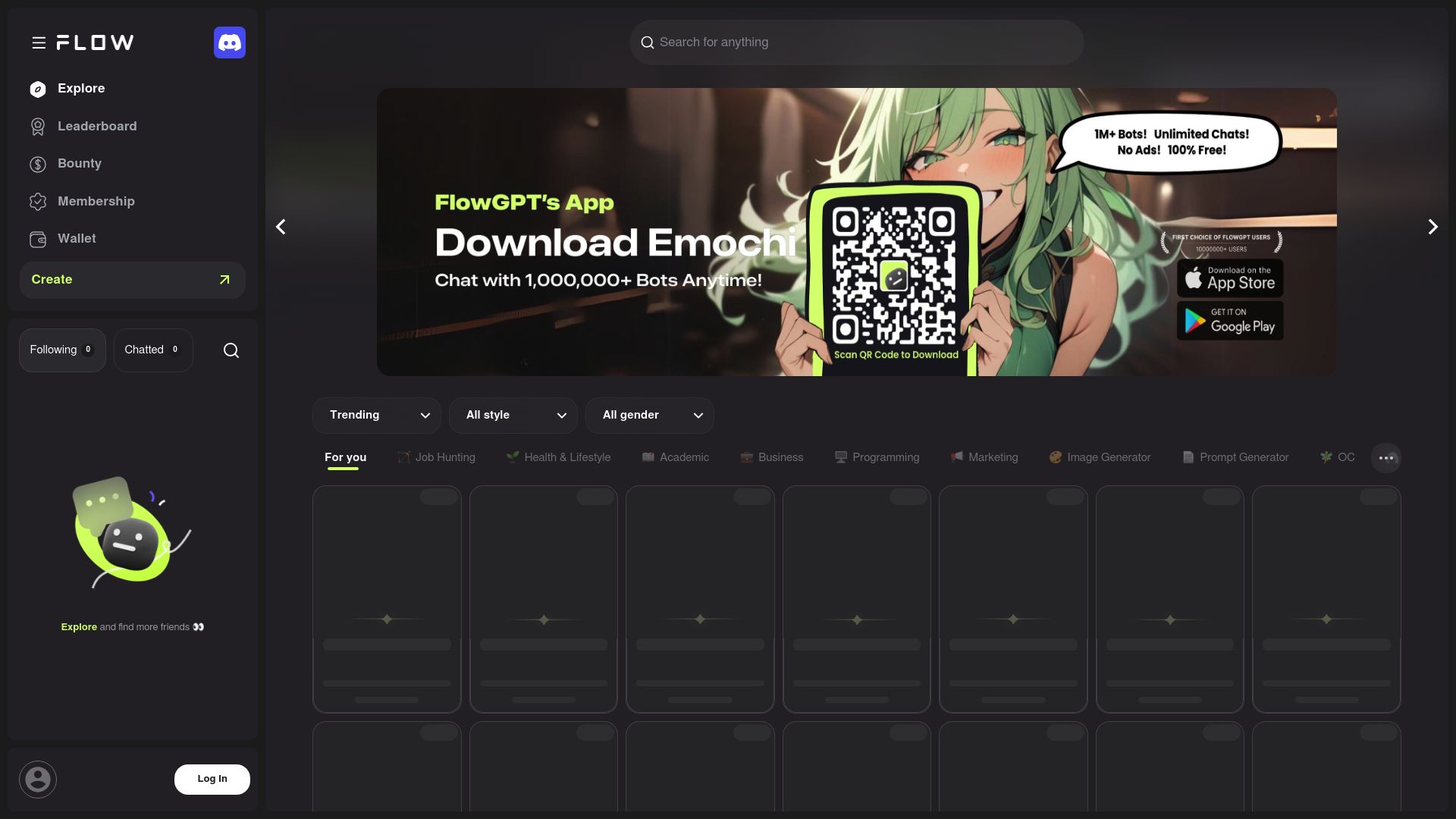Open the Membership page
This screenshot has height=819, width=1456.
(x=96, y=201)
